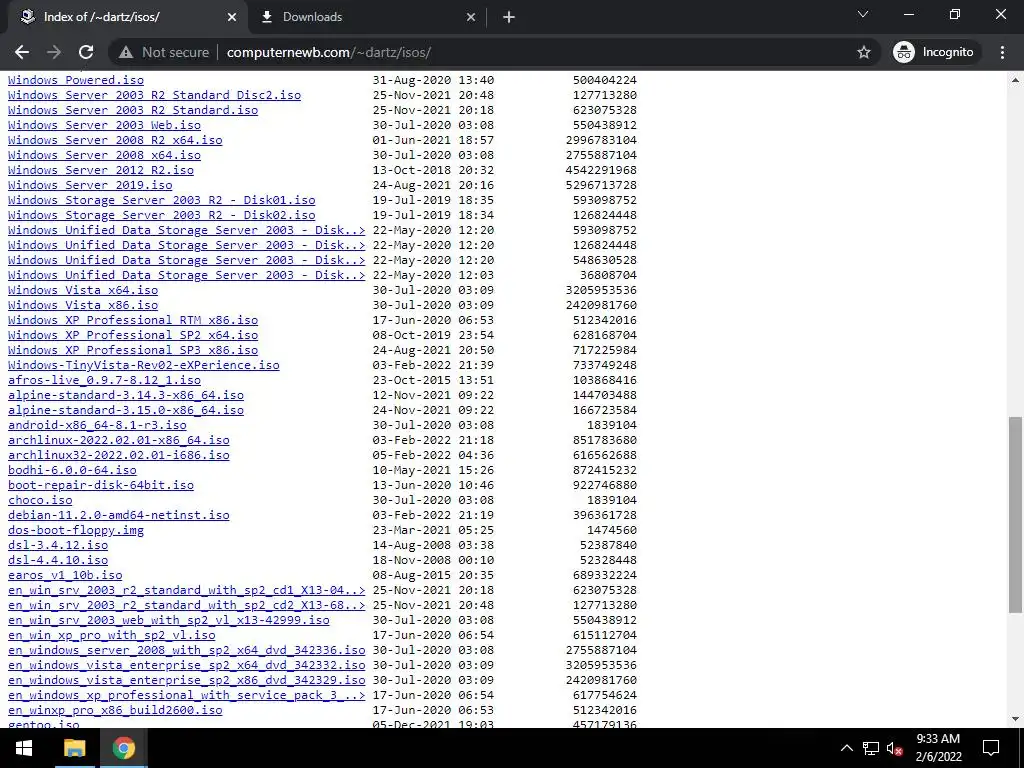
Task: Click file size 5296713728 of Server 2019
Action: point(601,185)
